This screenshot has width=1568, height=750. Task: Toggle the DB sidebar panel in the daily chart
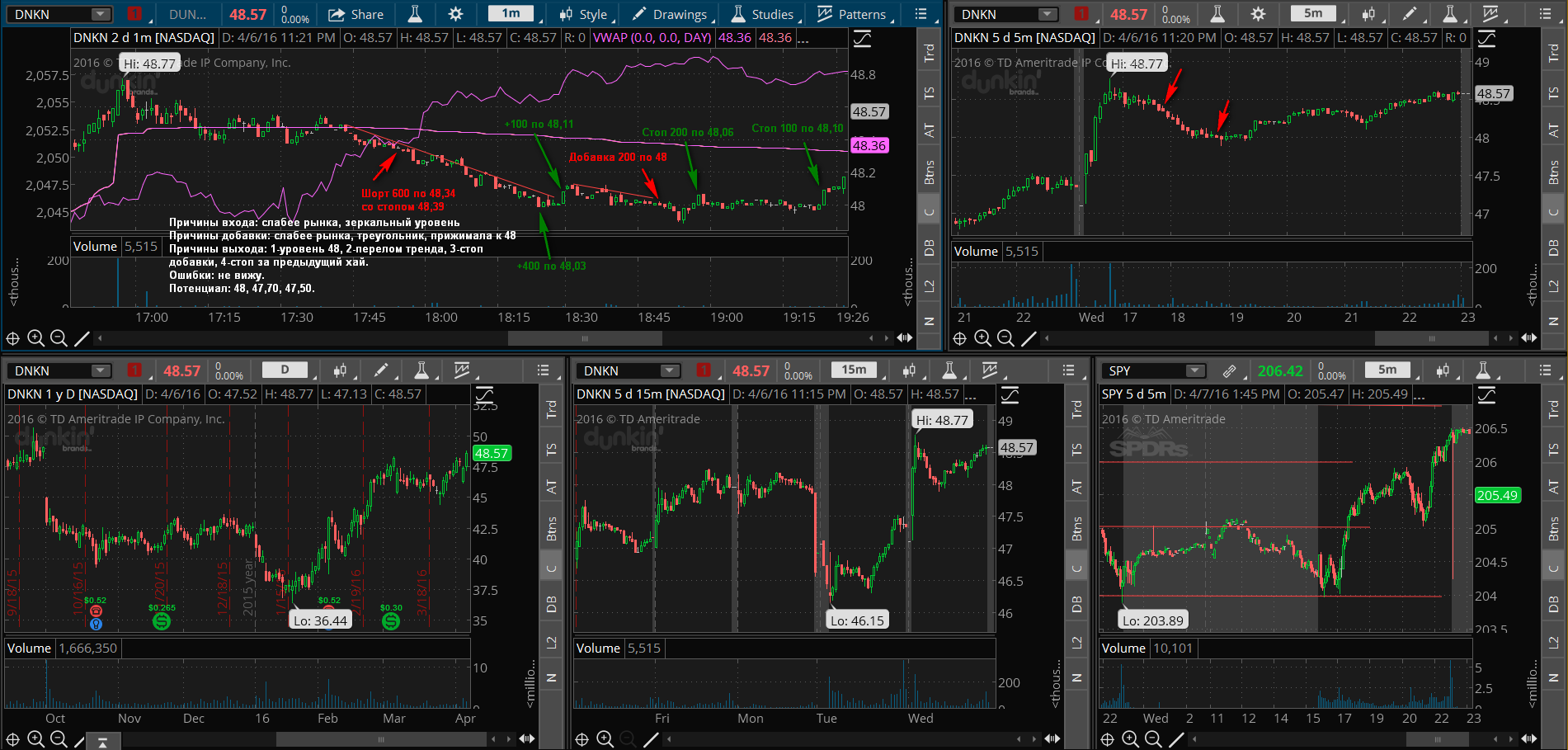(552, 604)
